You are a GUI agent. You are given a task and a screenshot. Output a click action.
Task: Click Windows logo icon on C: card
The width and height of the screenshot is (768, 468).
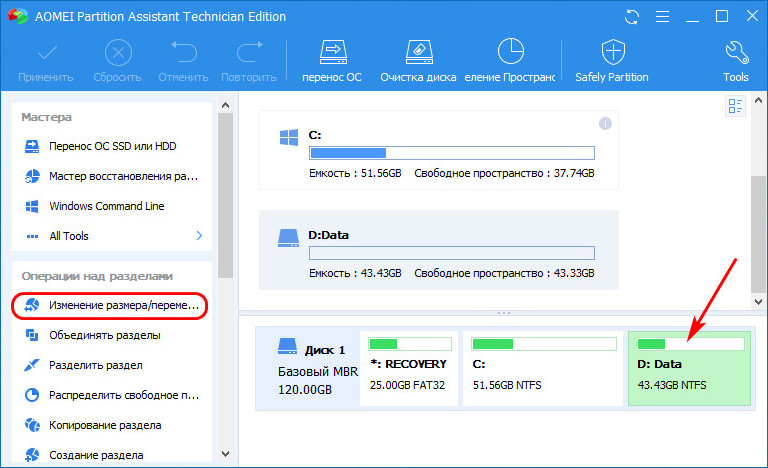288,137
